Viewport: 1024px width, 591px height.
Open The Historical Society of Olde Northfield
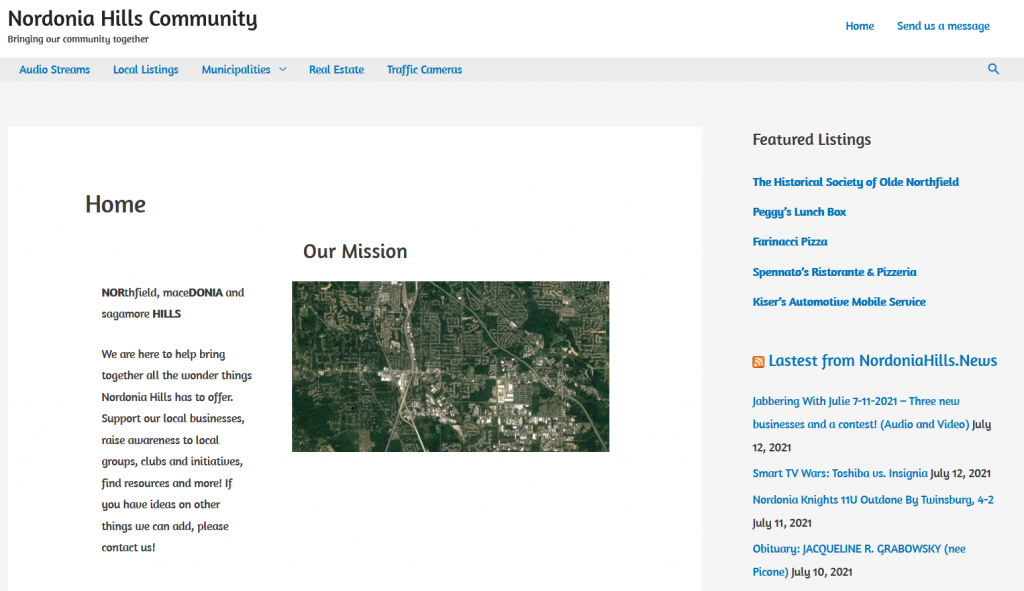click(x=856, y=182)
